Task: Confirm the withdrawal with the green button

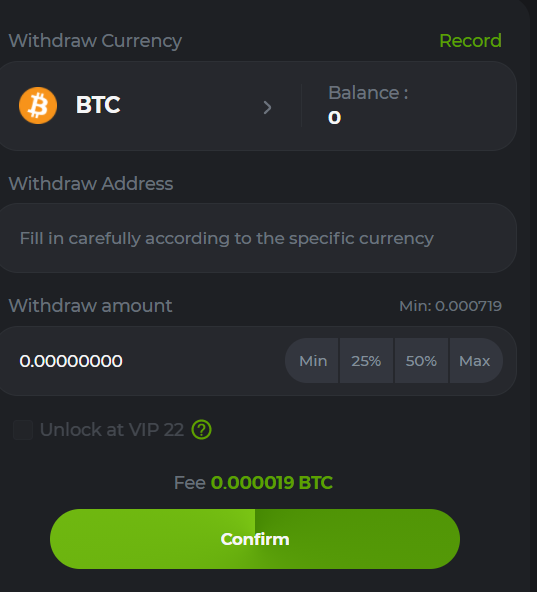Action: 255,539
